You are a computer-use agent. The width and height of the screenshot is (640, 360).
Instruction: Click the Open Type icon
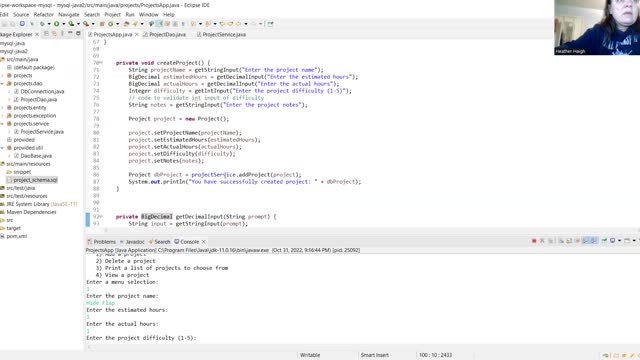pos(126,24)
